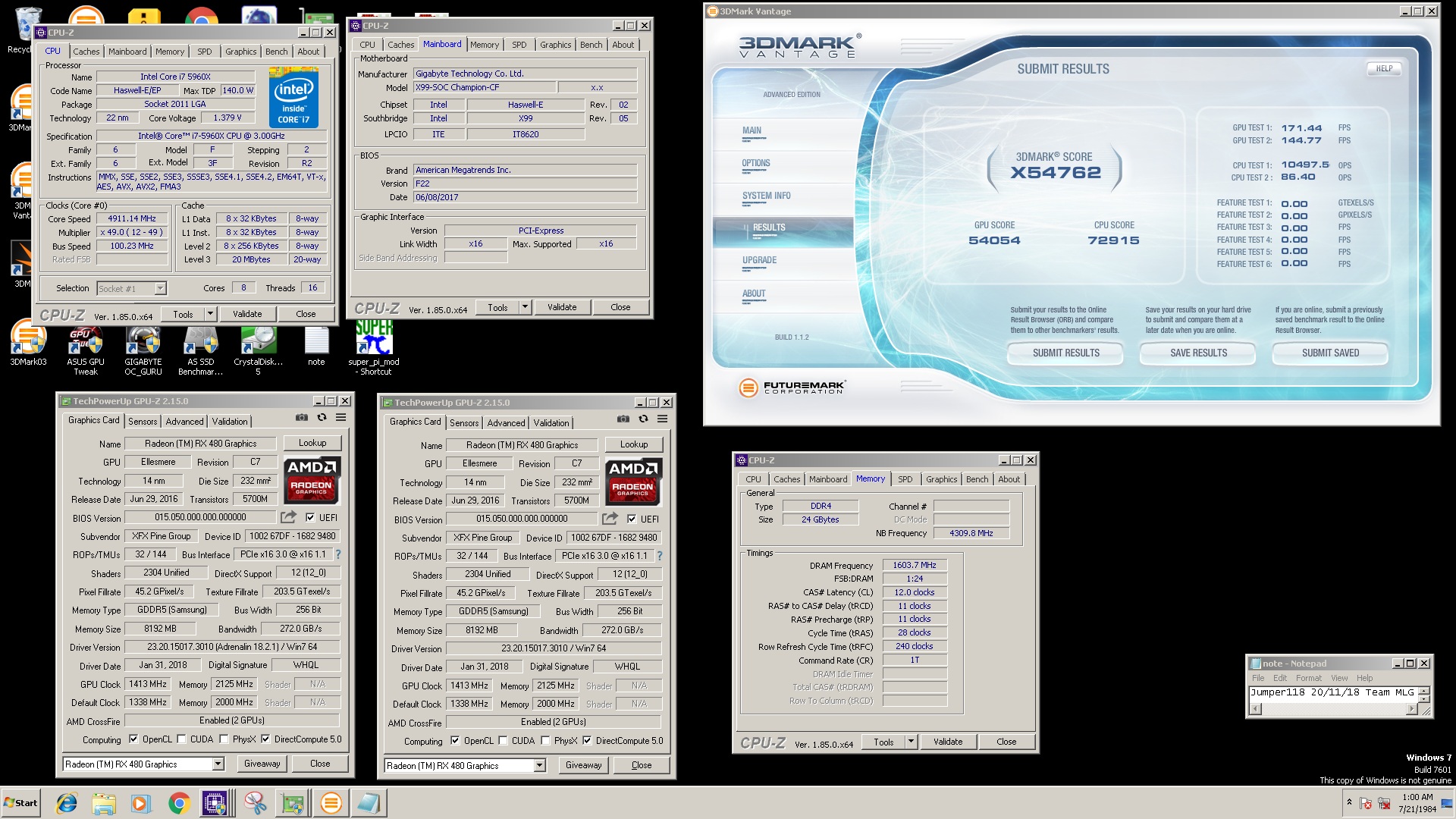Switch to the Bench tab in the top-left CPU-Z window
Screen dimensions: 1456x819
[276, 52]
